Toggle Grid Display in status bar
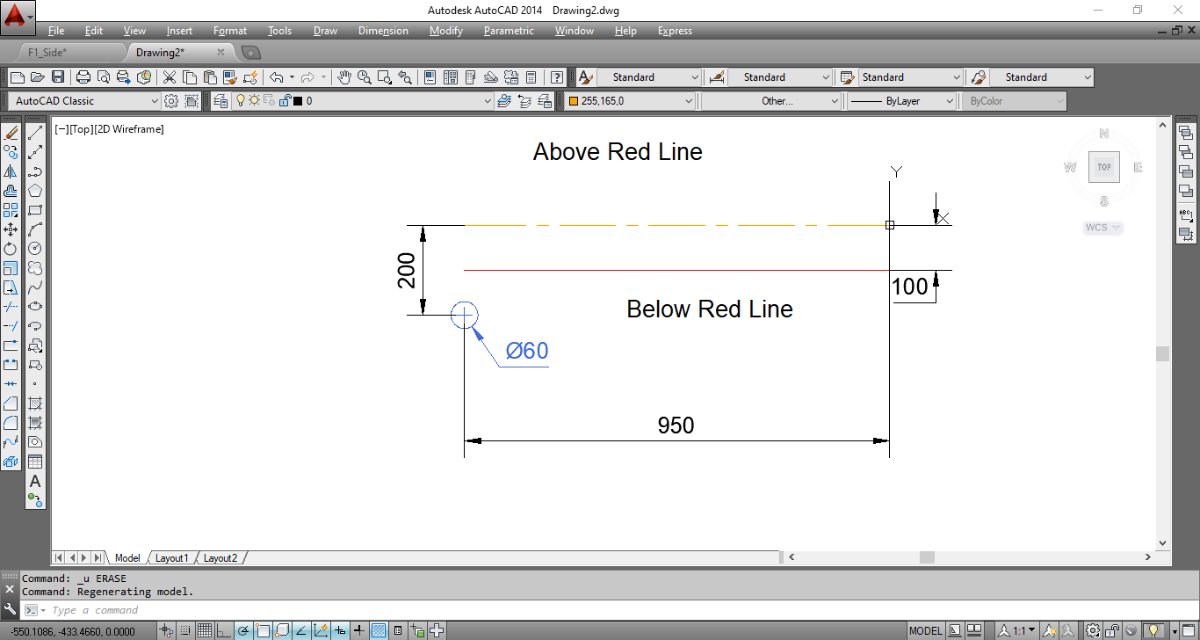The image size is (1200, 640). (204, 630)
